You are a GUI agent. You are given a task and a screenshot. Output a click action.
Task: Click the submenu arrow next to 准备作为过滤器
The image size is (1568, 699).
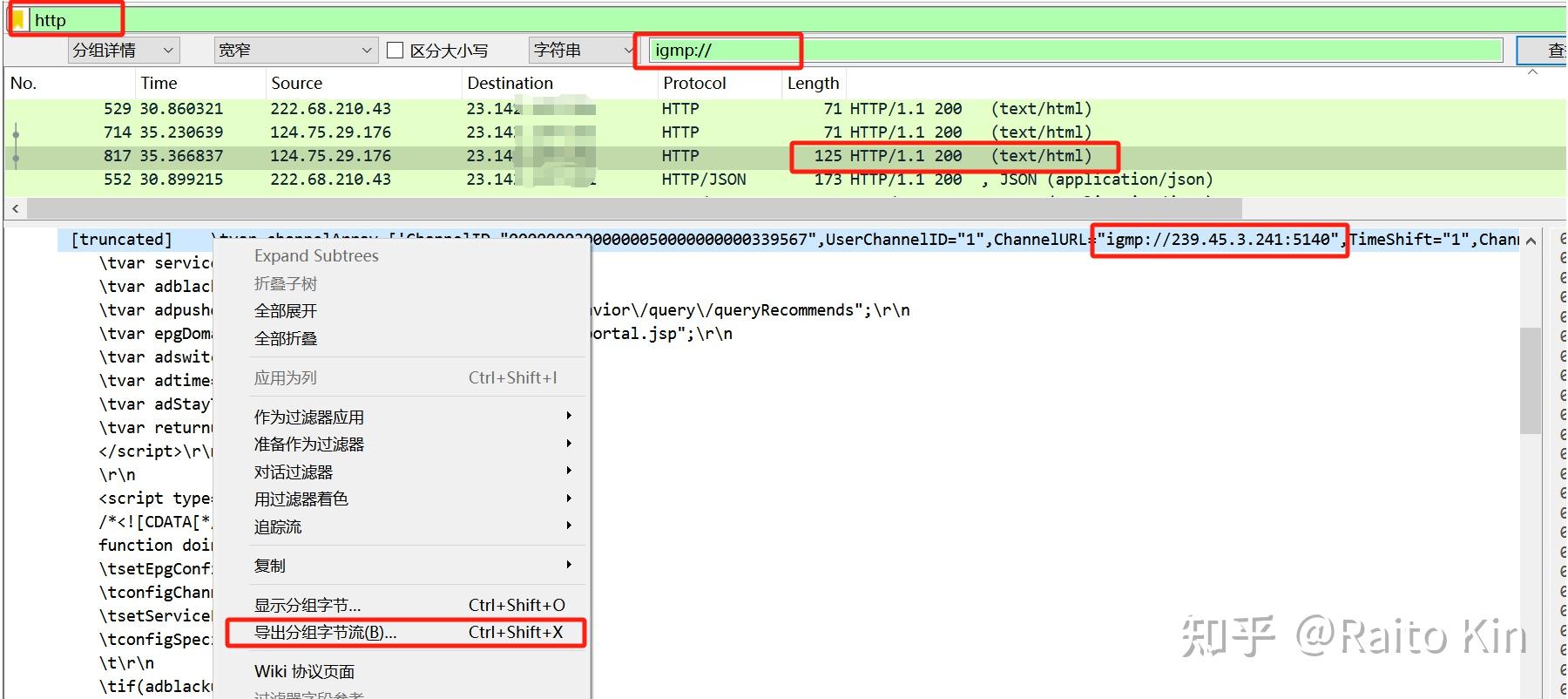point(569,443)
